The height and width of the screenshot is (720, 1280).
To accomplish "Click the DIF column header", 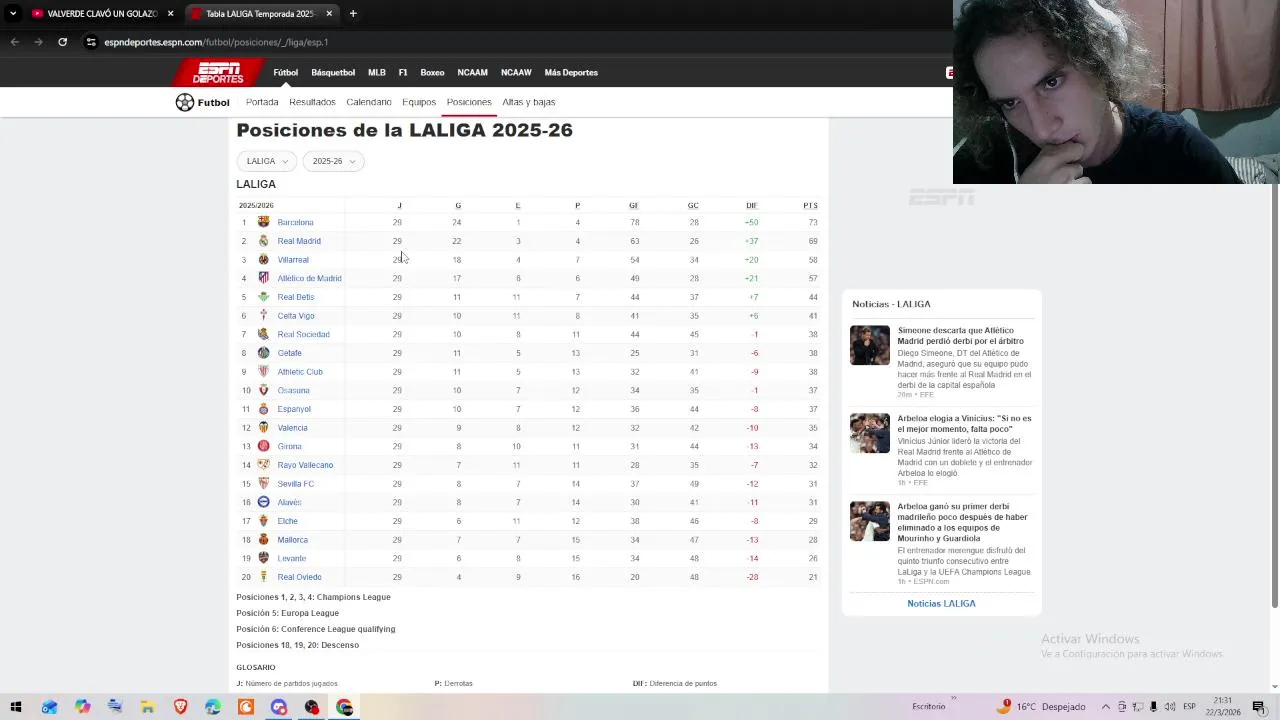I will point(751,206).
